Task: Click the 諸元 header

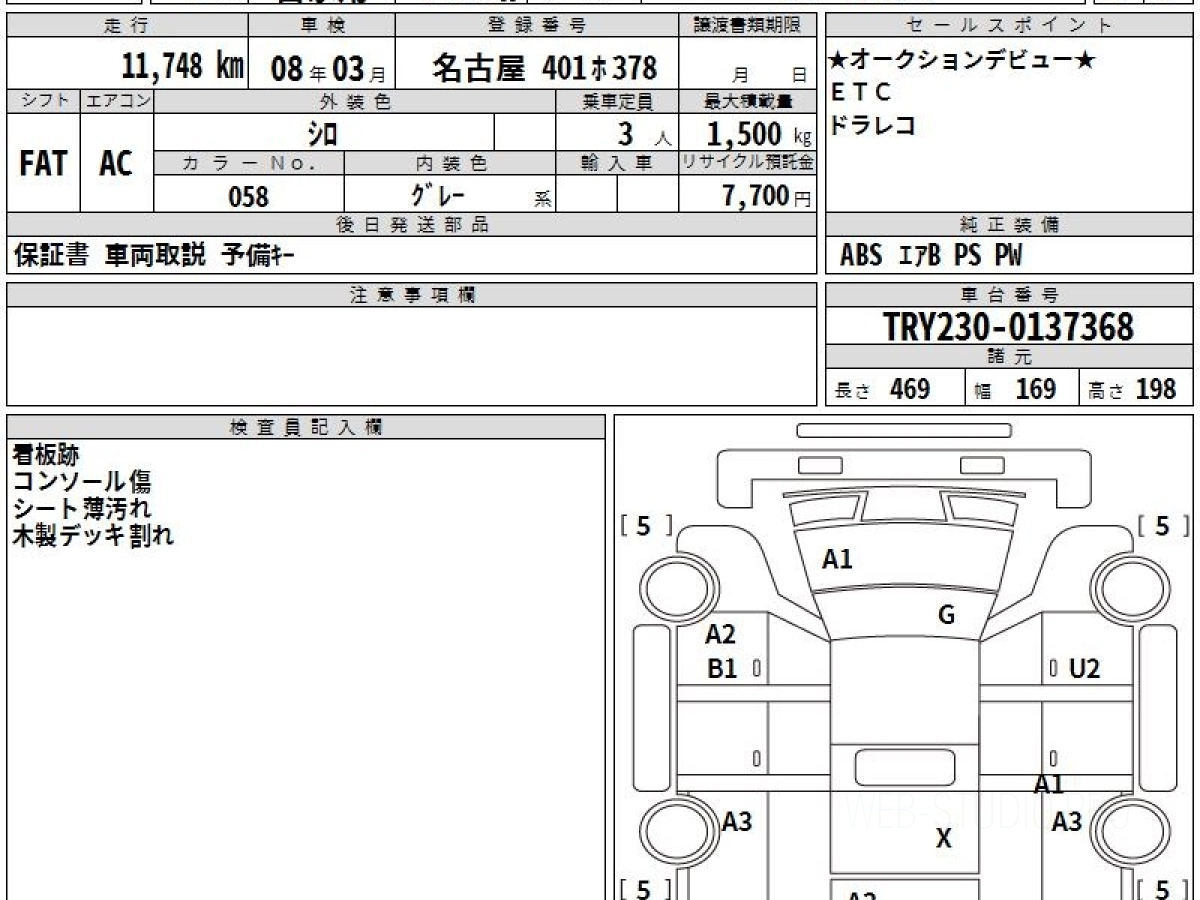Action: pos(1010,357)
